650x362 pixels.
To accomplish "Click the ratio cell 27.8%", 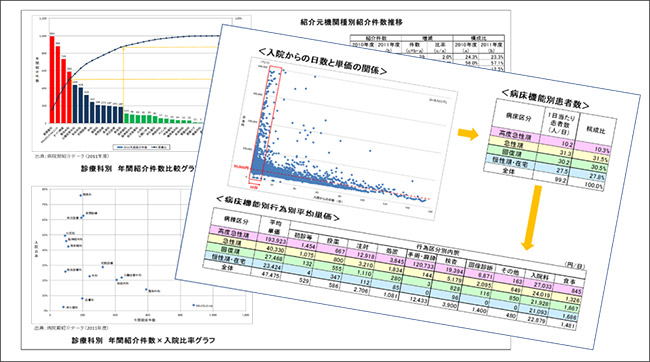I will point(597,177).
